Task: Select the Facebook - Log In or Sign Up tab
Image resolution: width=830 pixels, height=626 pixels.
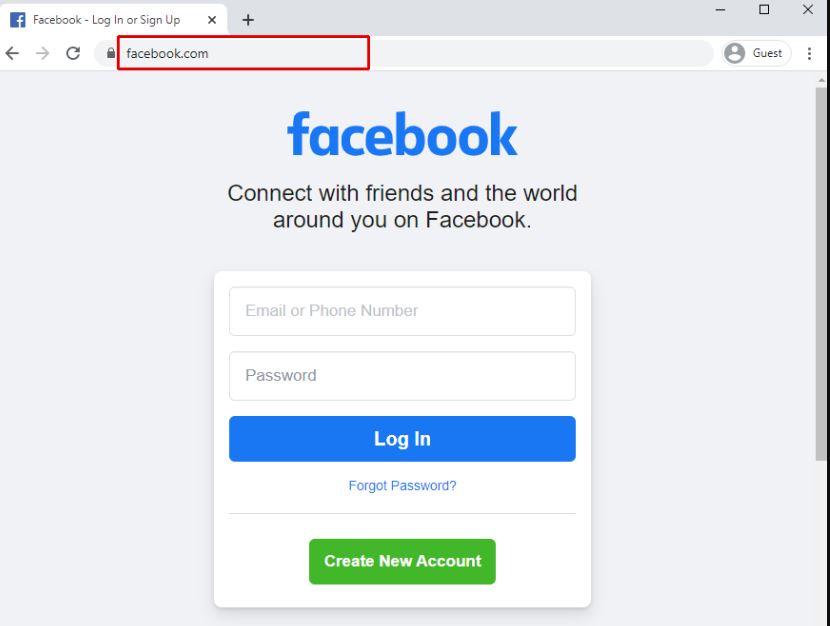Action: point(106,20)
